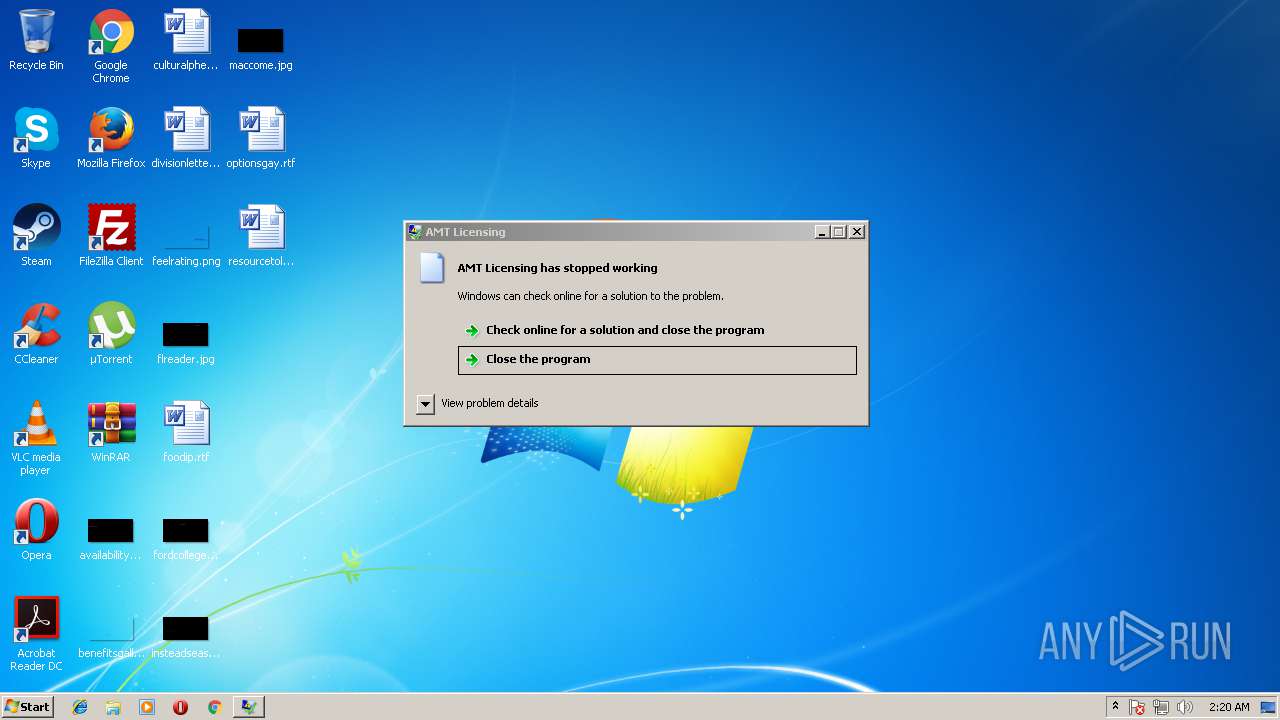Open the Steam desktop shortcut
The height and width of the screenshot is (720, 1280).
[x=36, y=237]
